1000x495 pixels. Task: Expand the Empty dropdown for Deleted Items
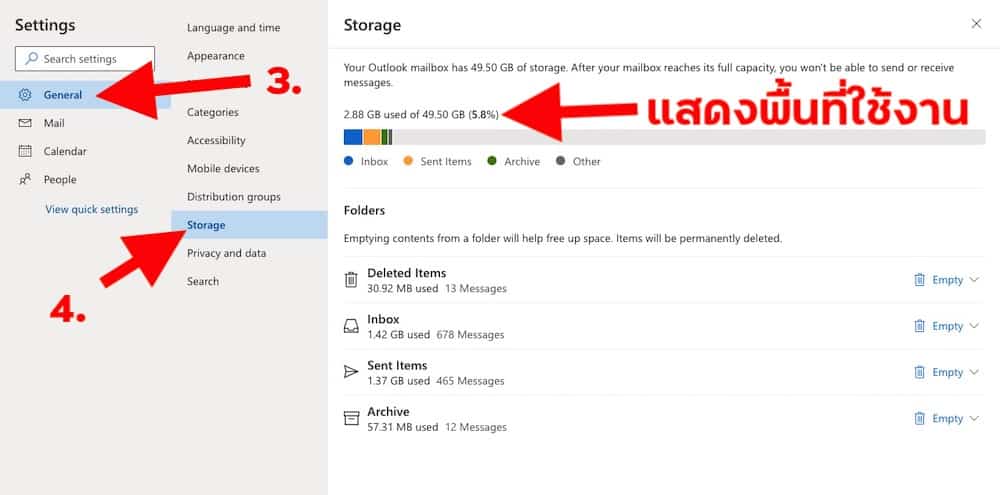pyautogui.click(x=974, y=279)
